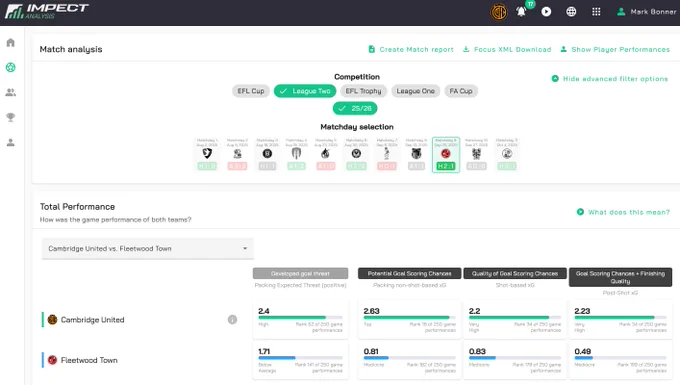Click the Fleetwood Town team label
This screenshot has height=385, width=680.
(89, 360)
